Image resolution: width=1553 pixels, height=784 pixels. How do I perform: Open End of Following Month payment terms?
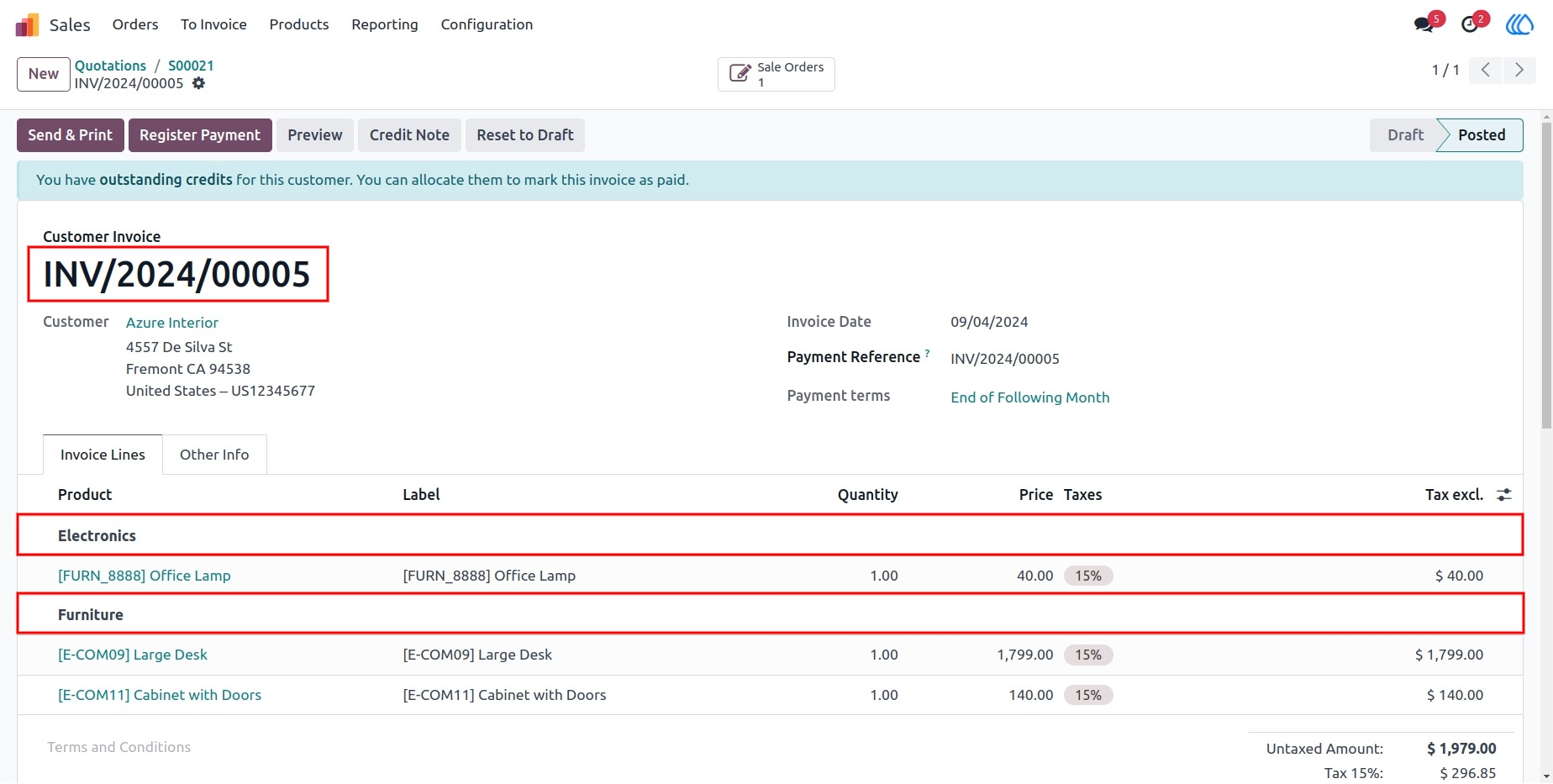pos(1030,397)
